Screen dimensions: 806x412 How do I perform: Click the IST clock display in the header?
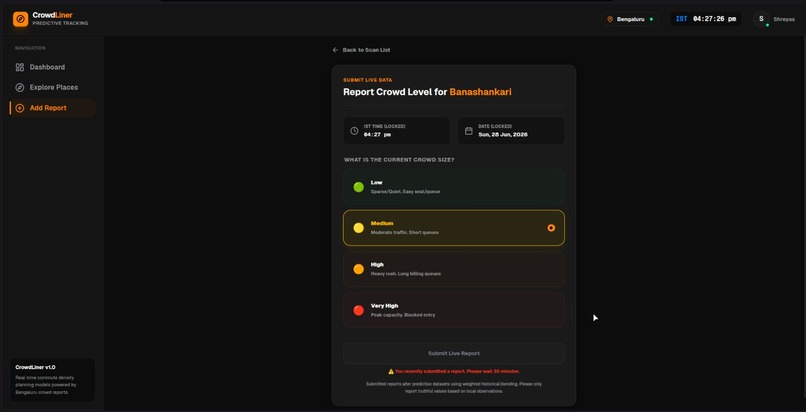click(x=706, y=19)
